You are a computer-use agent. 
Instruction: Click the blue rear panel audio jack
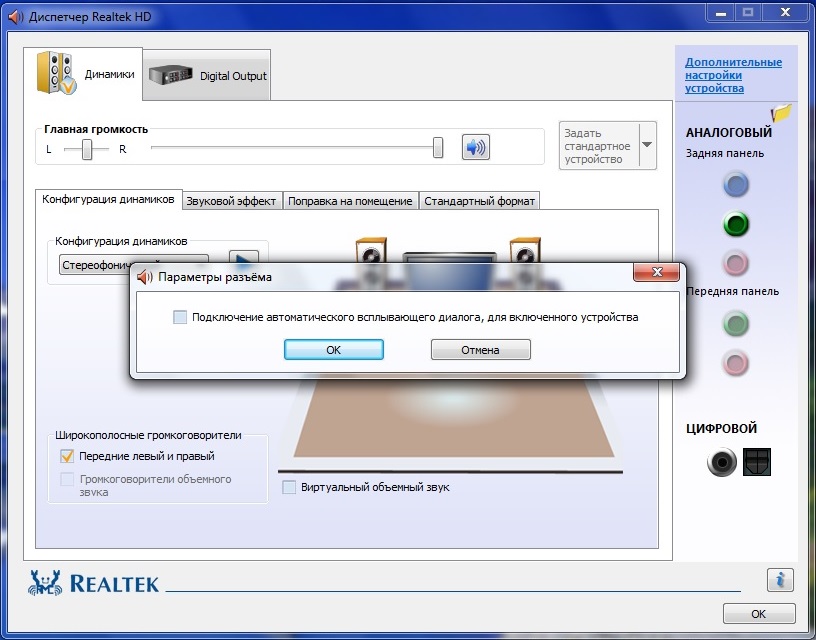click(736, 185)
